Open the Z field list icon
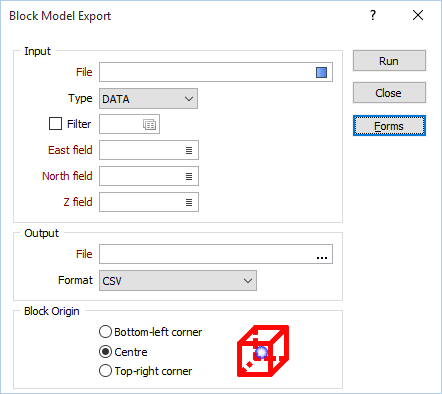The width and height of the screenshot is (442, 394). 189,202
